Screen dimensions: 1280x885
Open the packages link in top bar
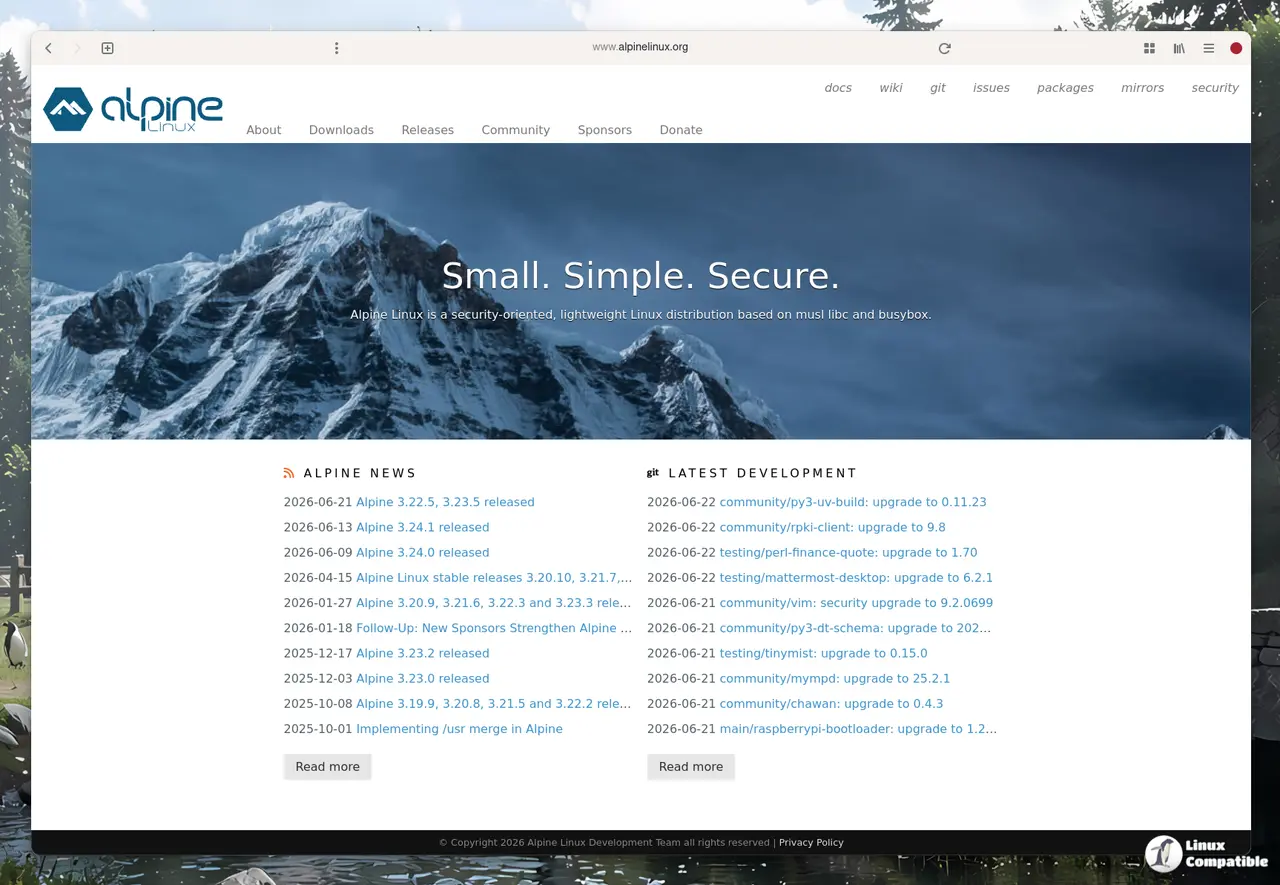(x=1065, y=88)
